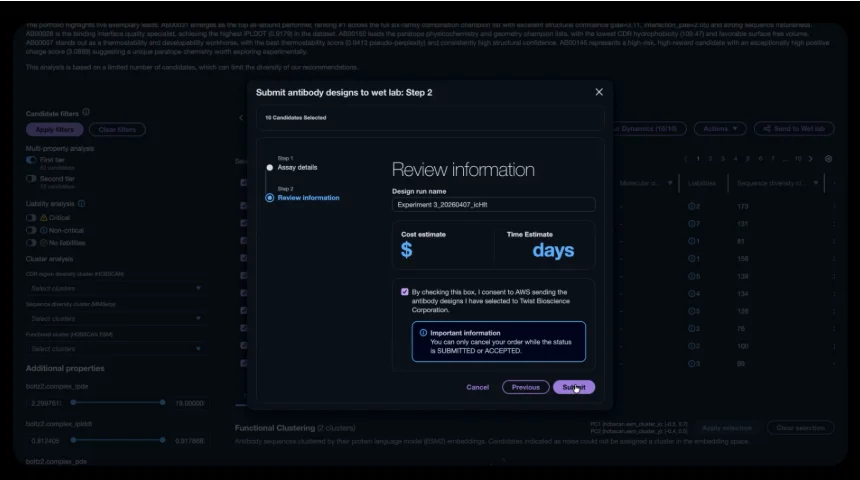Expand the Actions dropdown button

(720, 129)
